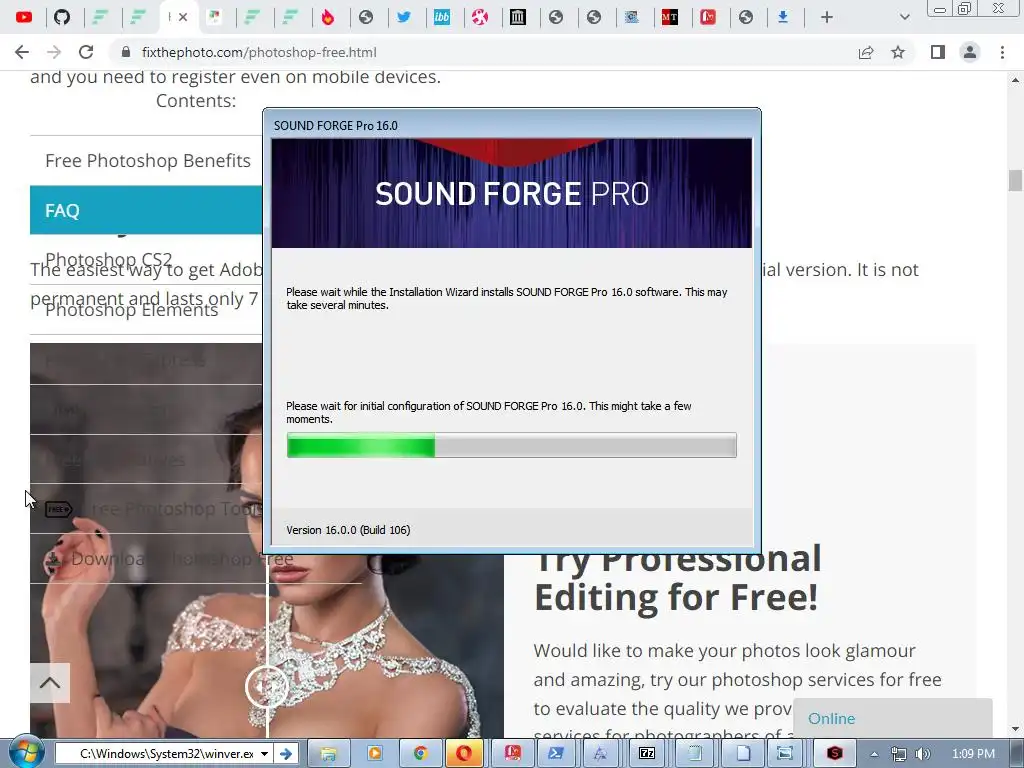The width and height of the screenshot is (1024, 768).
Task: Click the page vertical scrollbar thumb
Action: click(1015, 180)
